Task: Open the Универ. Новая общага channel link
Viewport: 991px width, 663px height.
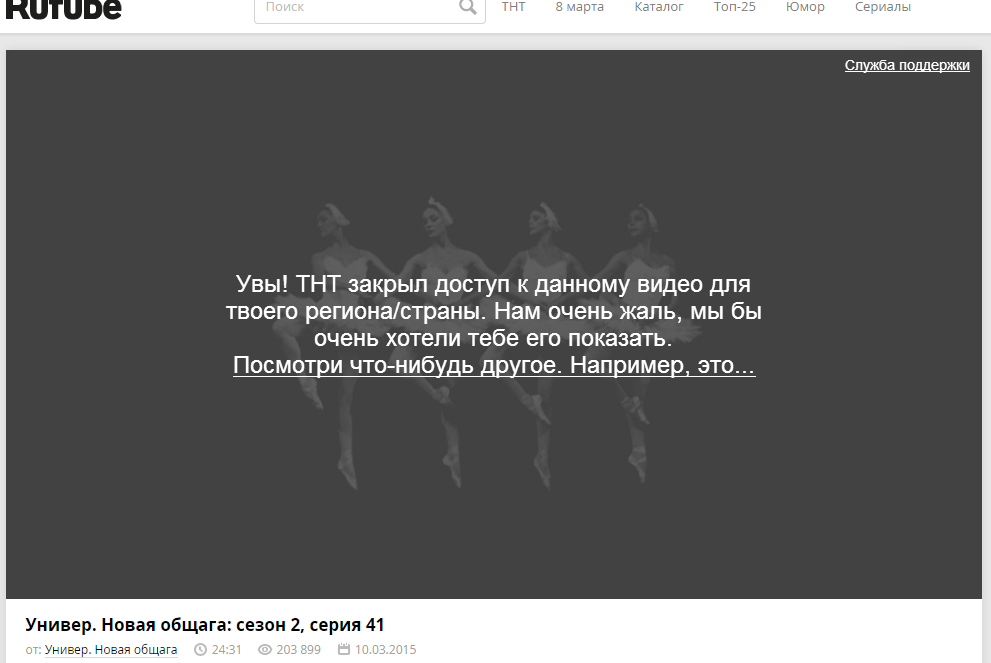Action: click(x=111, y=650)
